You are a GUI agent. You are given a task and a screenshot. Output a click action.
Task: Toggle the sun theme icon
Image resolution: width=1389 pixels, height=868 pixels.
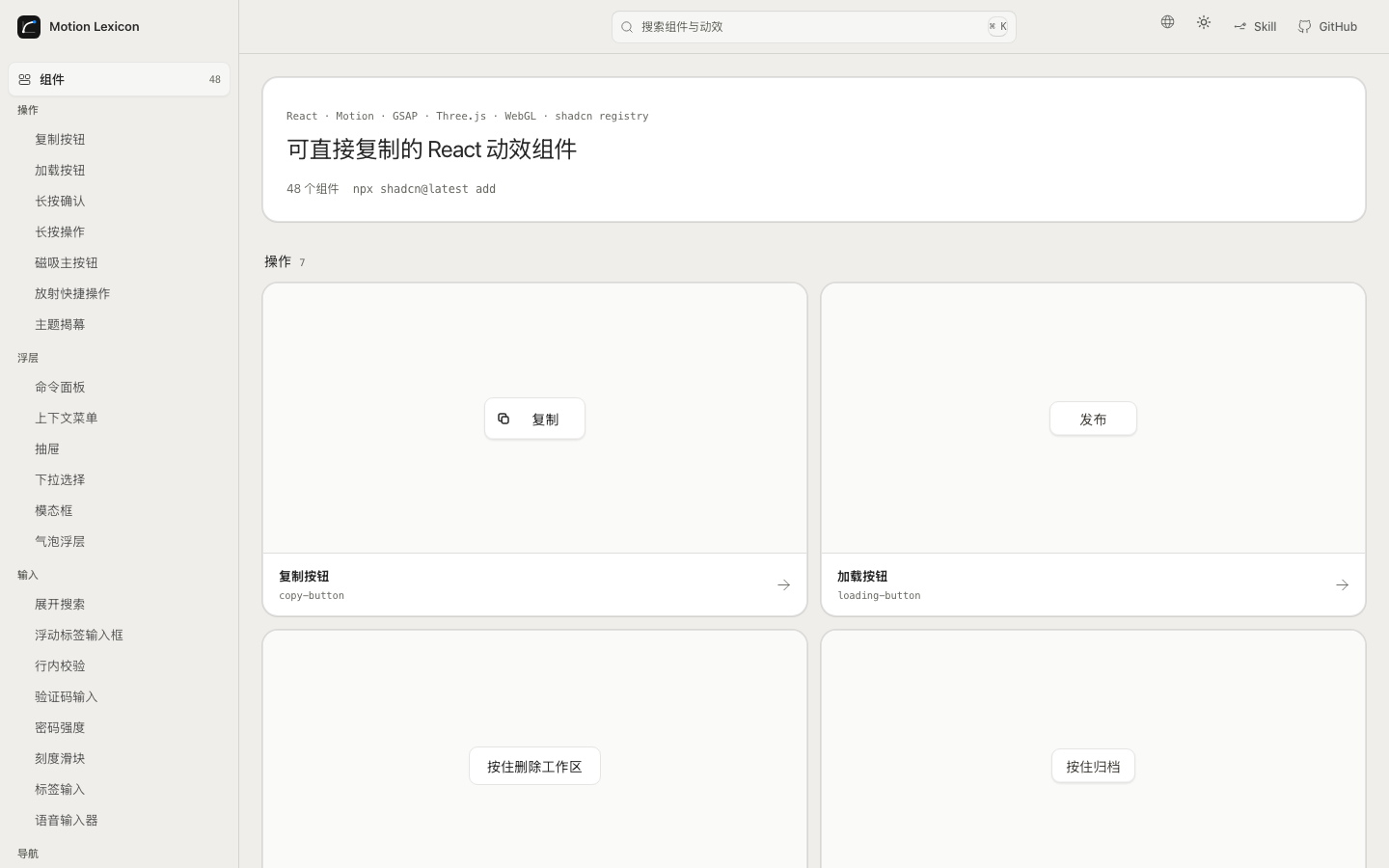1204,22
